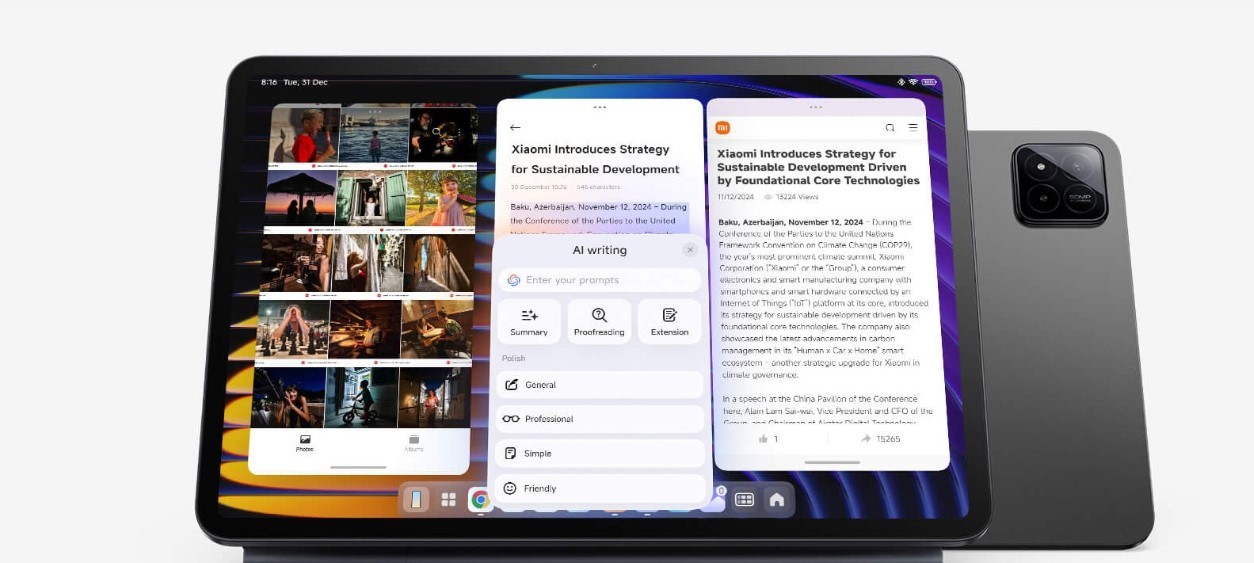This screenshot has width=1254, height=563.
Task: Click the three-dot handle atop Notes window
Action: 599,106
